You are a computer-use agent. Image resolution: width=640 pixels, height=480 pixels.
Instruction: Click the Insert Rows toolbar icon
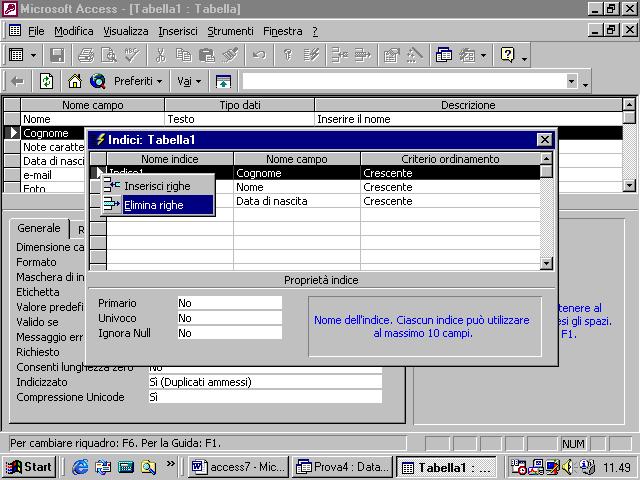pyautogui.click(x=340, y=55)
